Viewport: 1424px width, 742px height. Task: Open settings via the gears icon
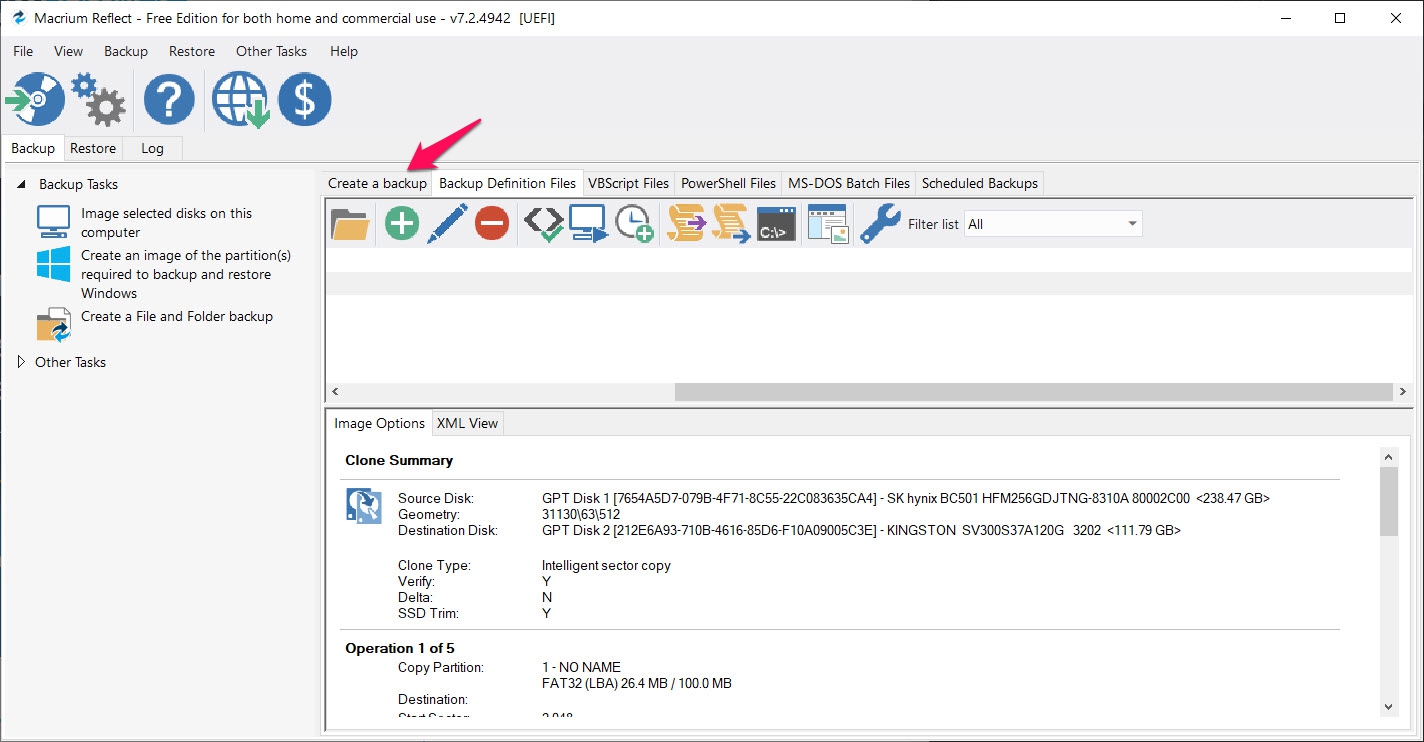[x=99, y=99]
